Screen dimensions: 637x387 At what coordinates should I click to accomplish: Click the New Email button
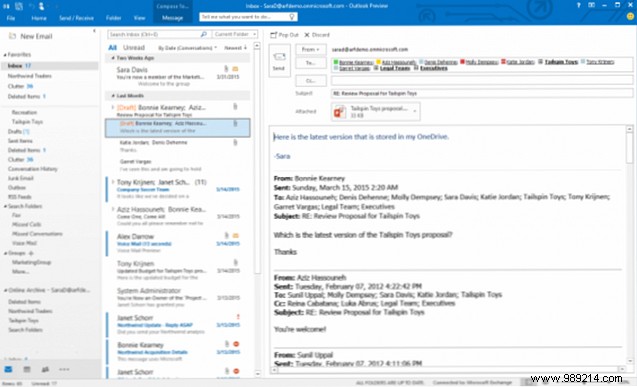click(31, 36)
